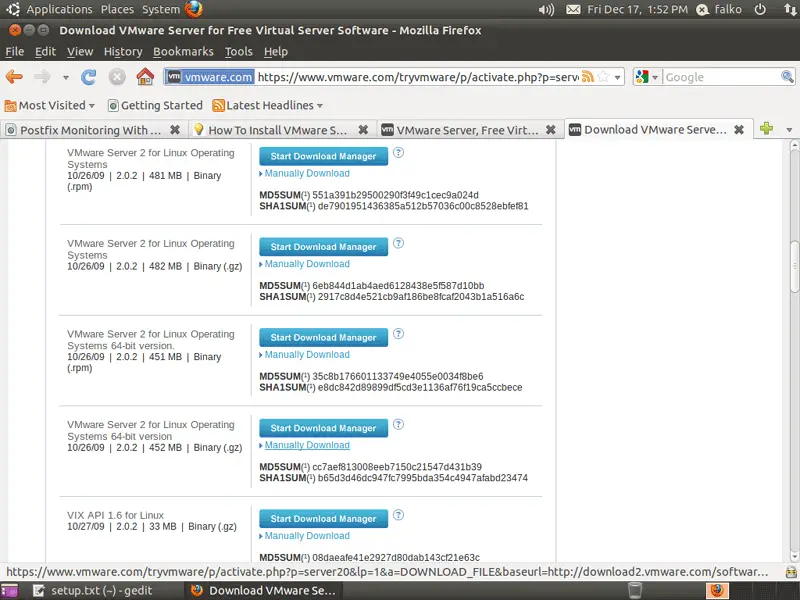Screen dimensions: 800x600
Task: Click help icon beside VIX API download
Action: pos(398,515)
